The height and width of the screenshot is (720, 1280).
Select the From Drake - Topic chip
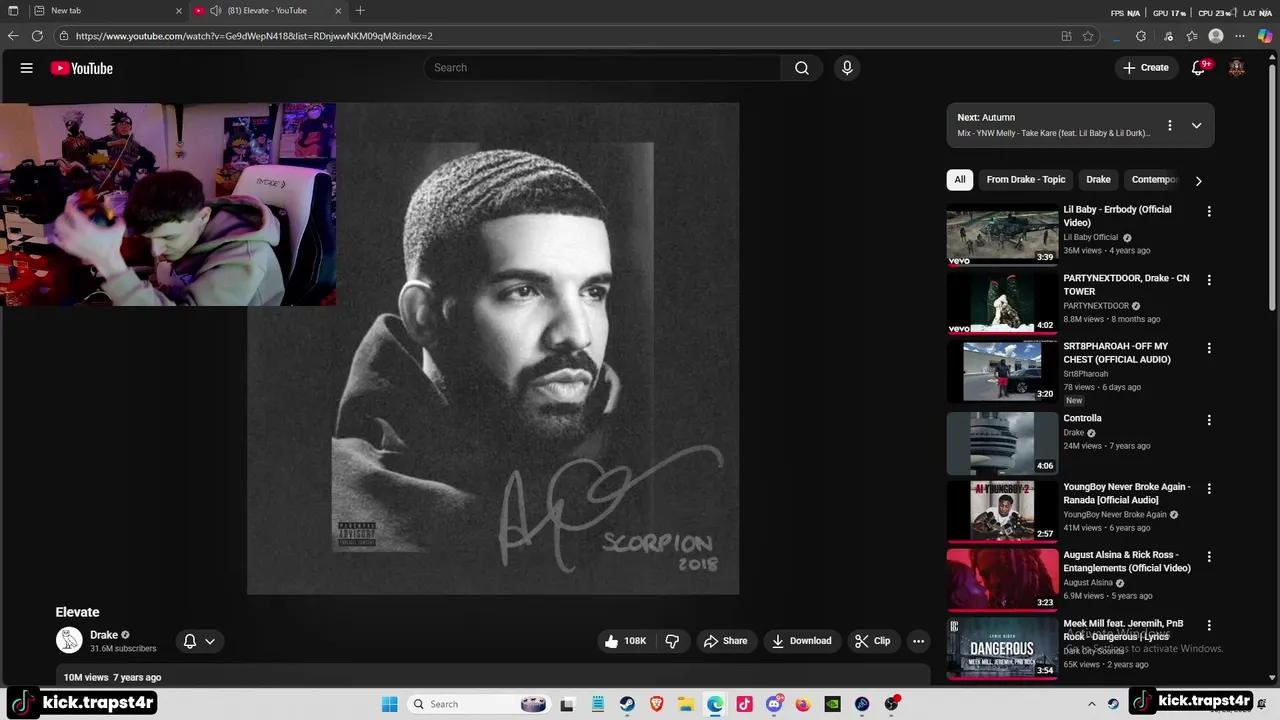coord(1026,180)
